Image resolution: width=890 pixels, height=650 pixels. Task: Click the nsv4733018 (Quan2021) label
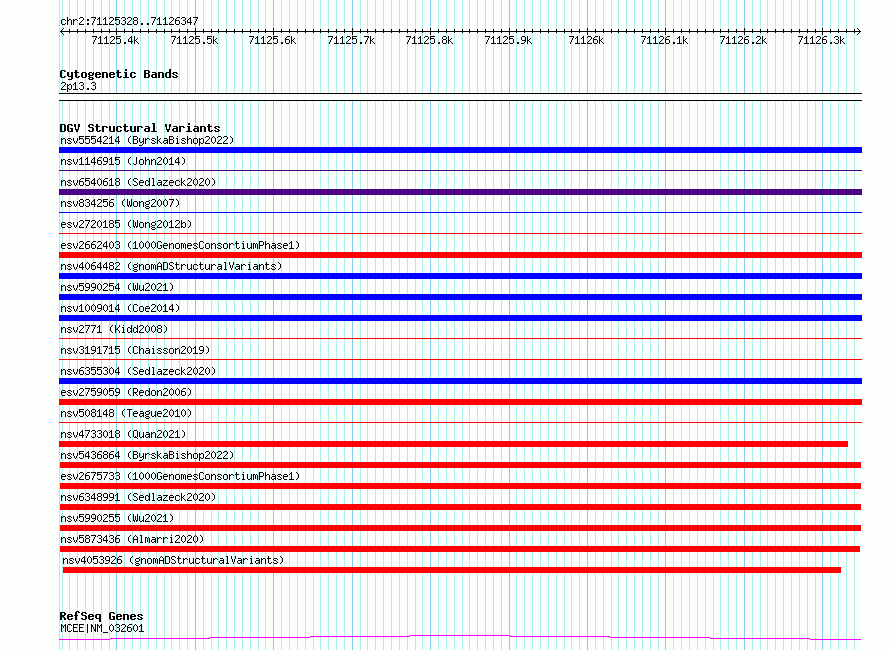(123, 434)
